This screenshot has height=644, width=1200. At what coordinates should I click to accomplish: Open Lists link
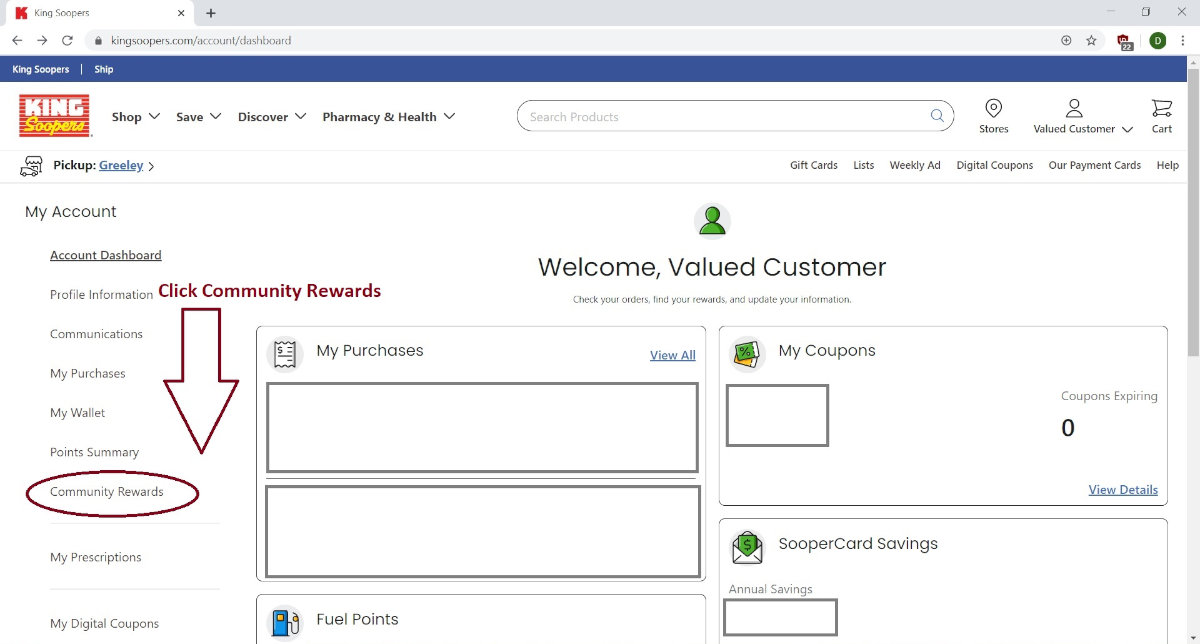tap(864, 166)
